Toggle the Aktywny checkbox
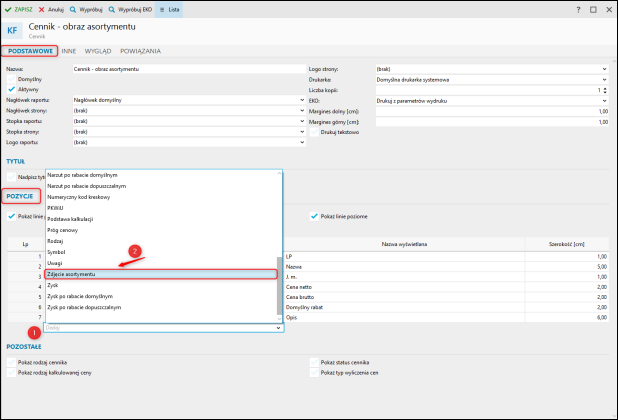Screen dimensions: 618x420 pyautogui.click(x=11, y=89)
